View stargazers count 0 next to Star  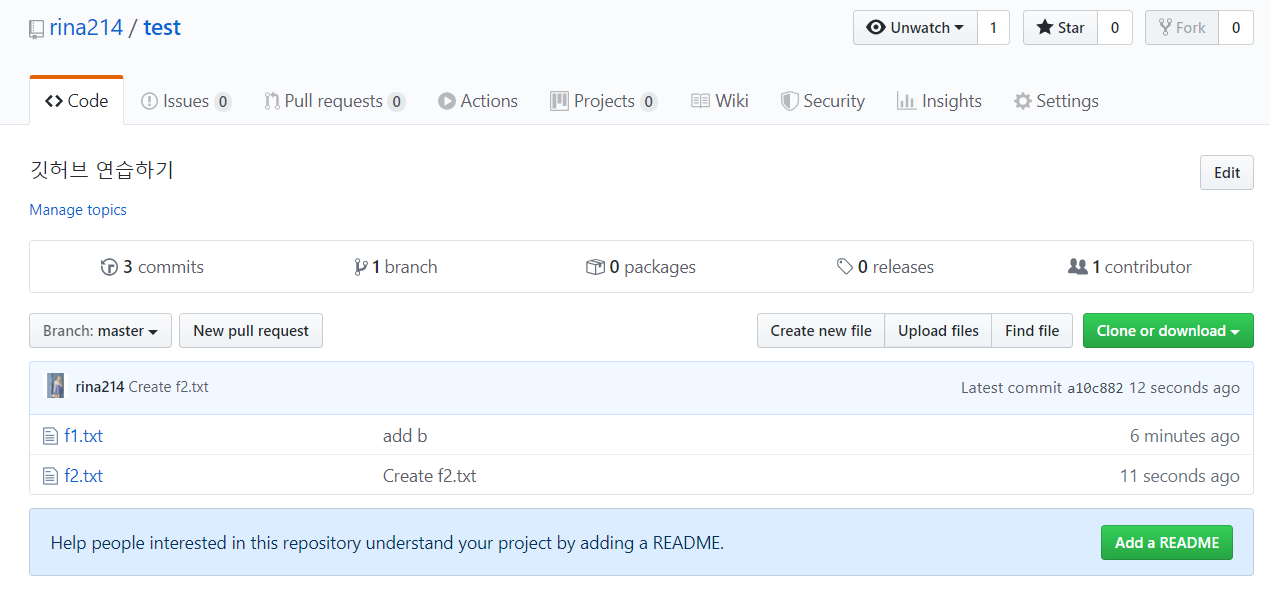coord(1115,28)
